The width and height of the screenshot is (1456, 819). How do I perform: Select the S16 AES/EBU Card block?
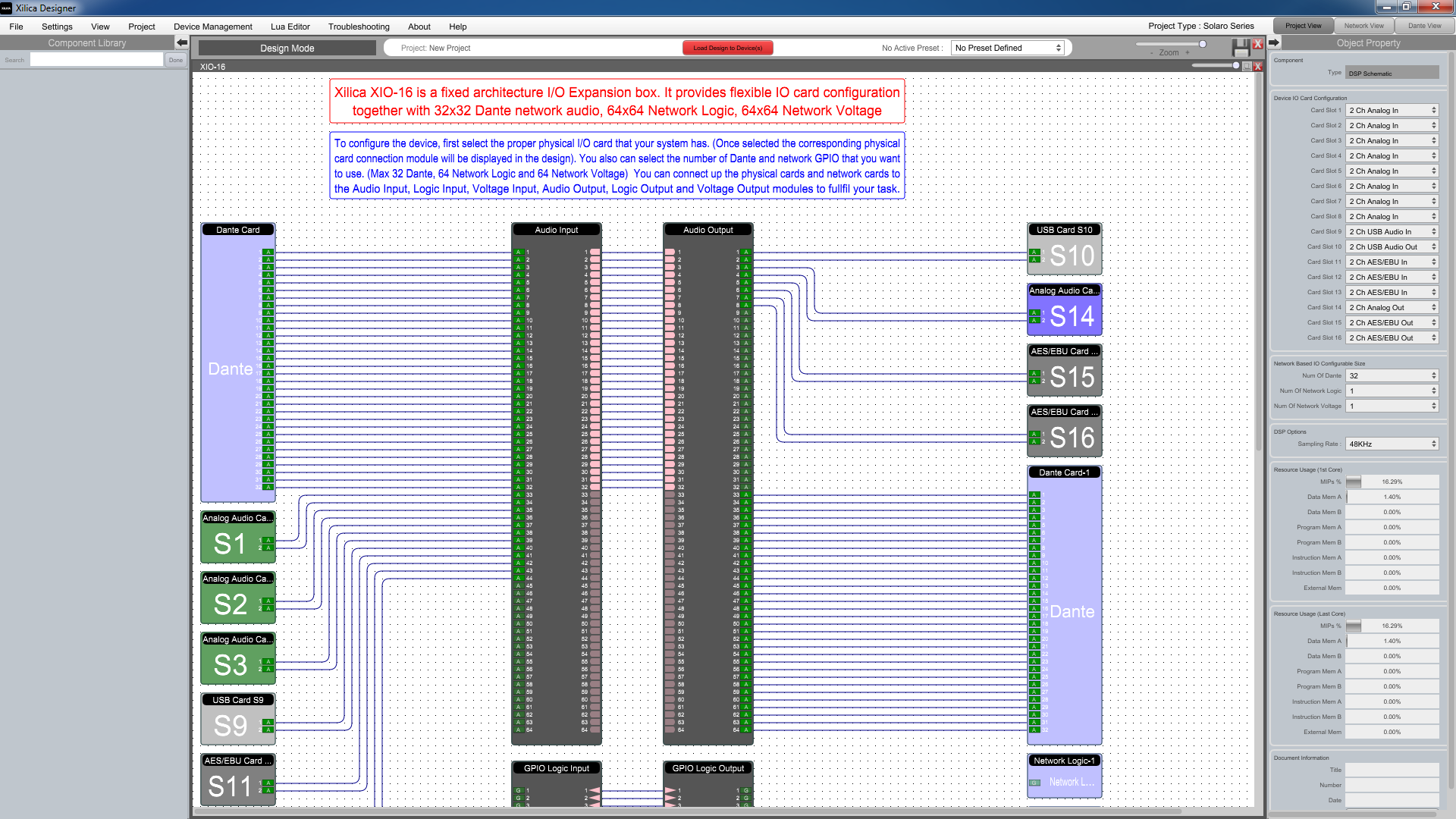click(x=1071, y=438)
